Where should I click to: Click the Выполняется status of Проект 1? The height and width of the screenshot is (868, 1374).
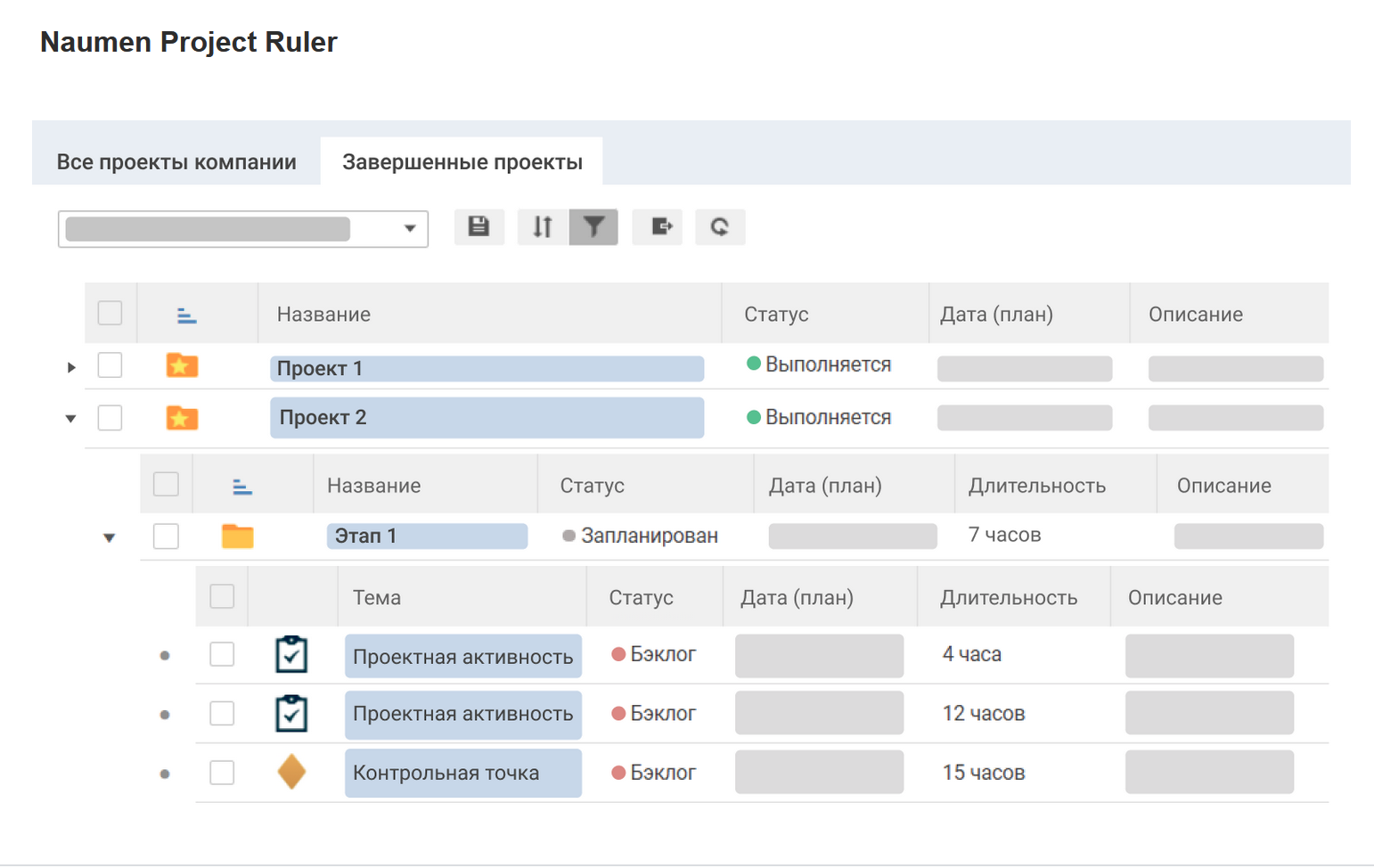click(819, 364)
